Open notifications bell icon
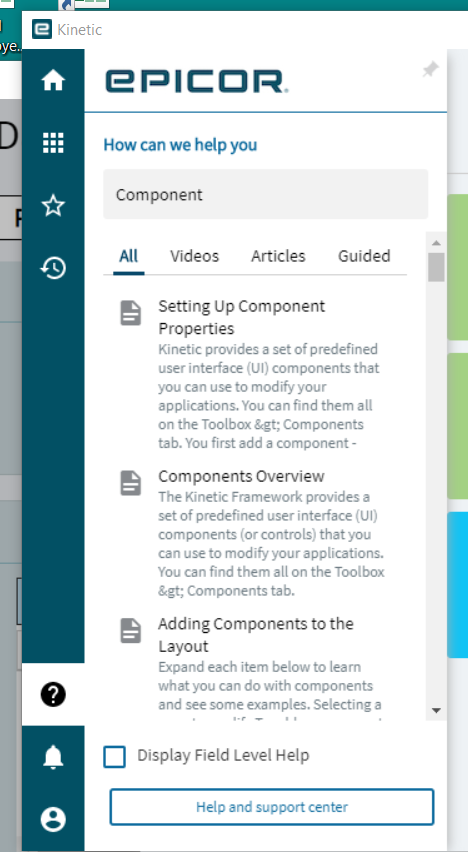Image resolution: width=468 pixels, height=852 pixels. (x=53, y=757)
